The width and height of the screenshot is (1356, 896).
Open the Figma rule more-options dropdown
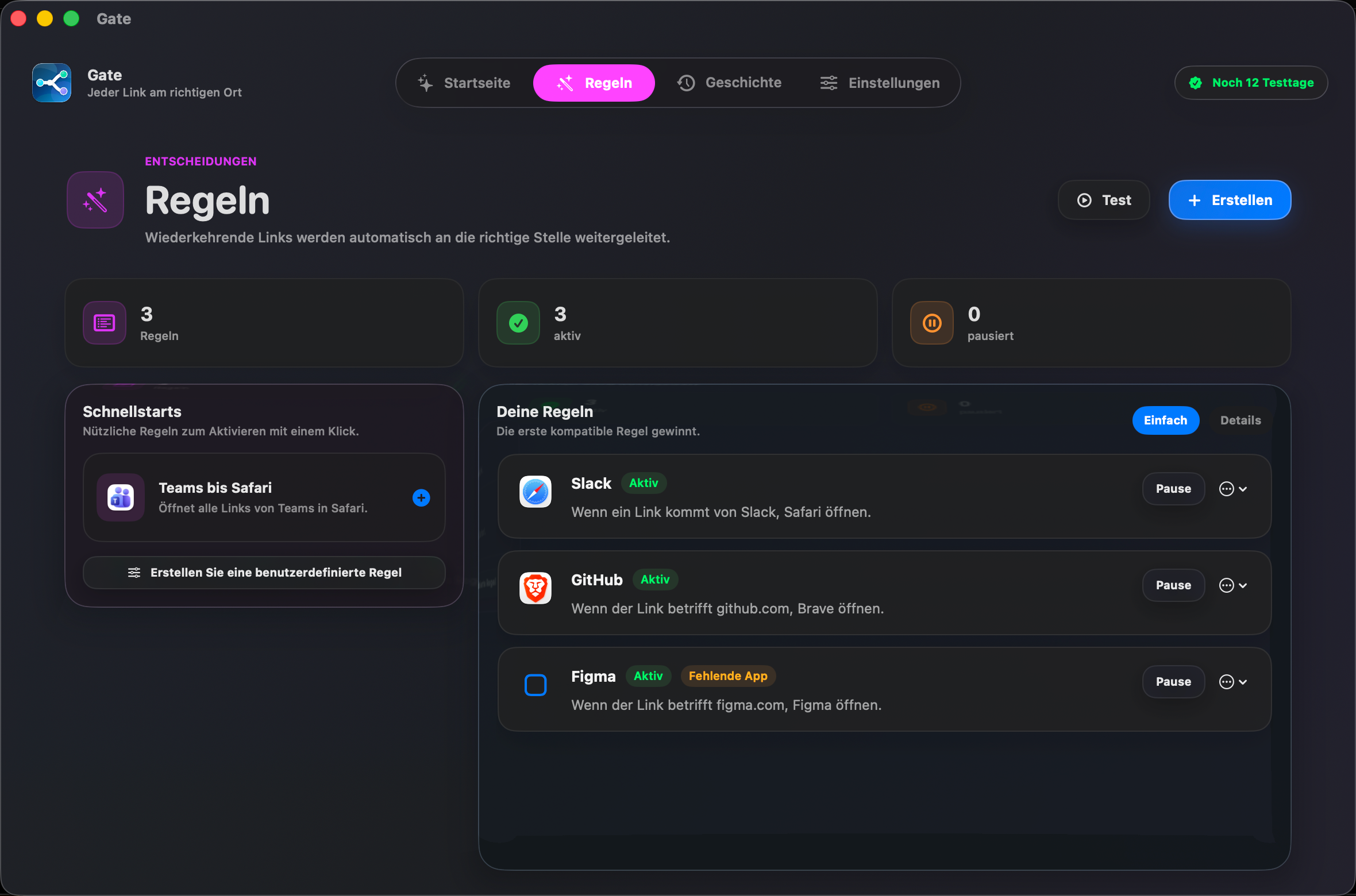(x=1233, y=682)
